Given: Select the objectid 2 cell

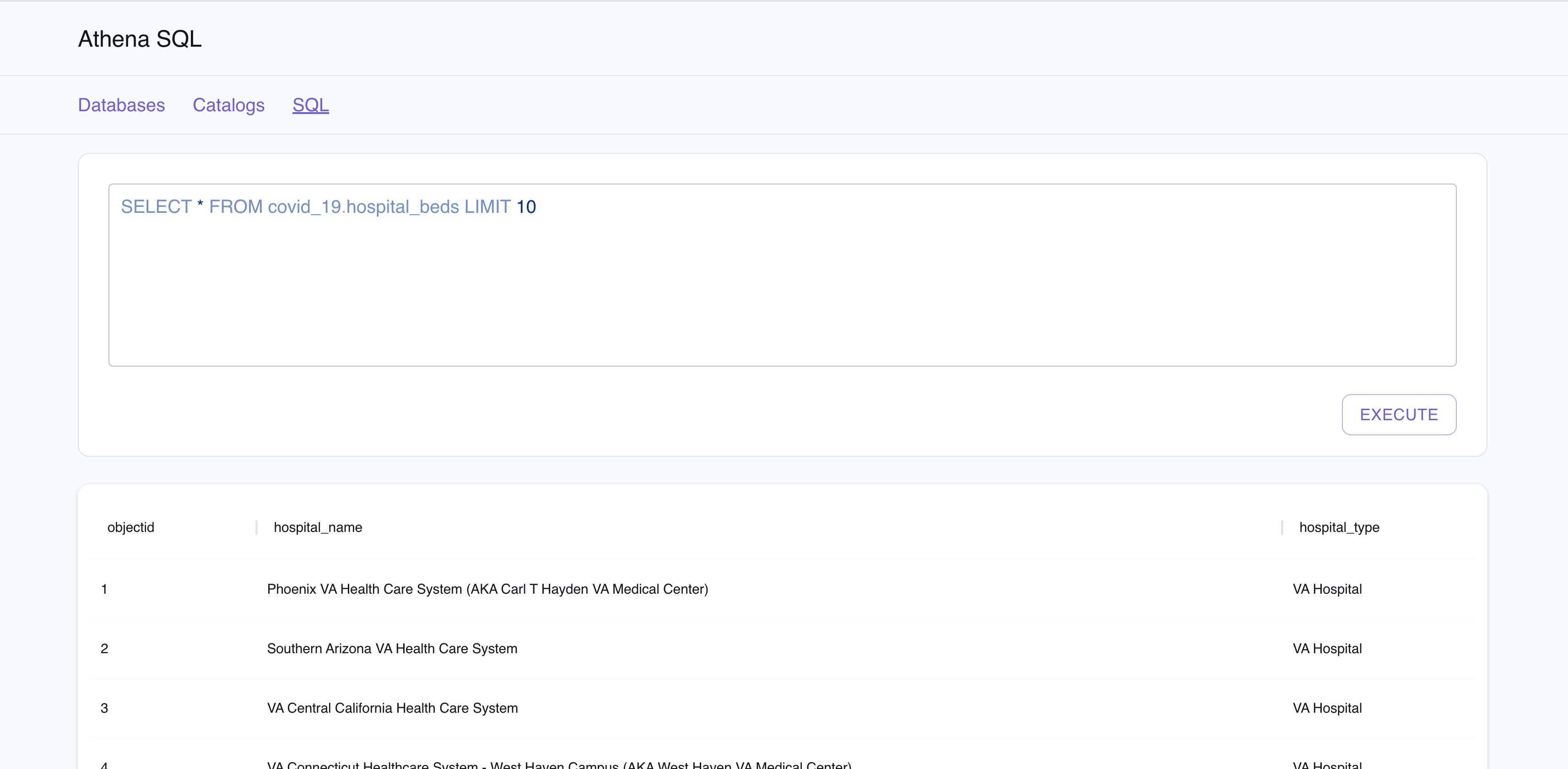Looking at the screenshot, I should pos(104,649).
